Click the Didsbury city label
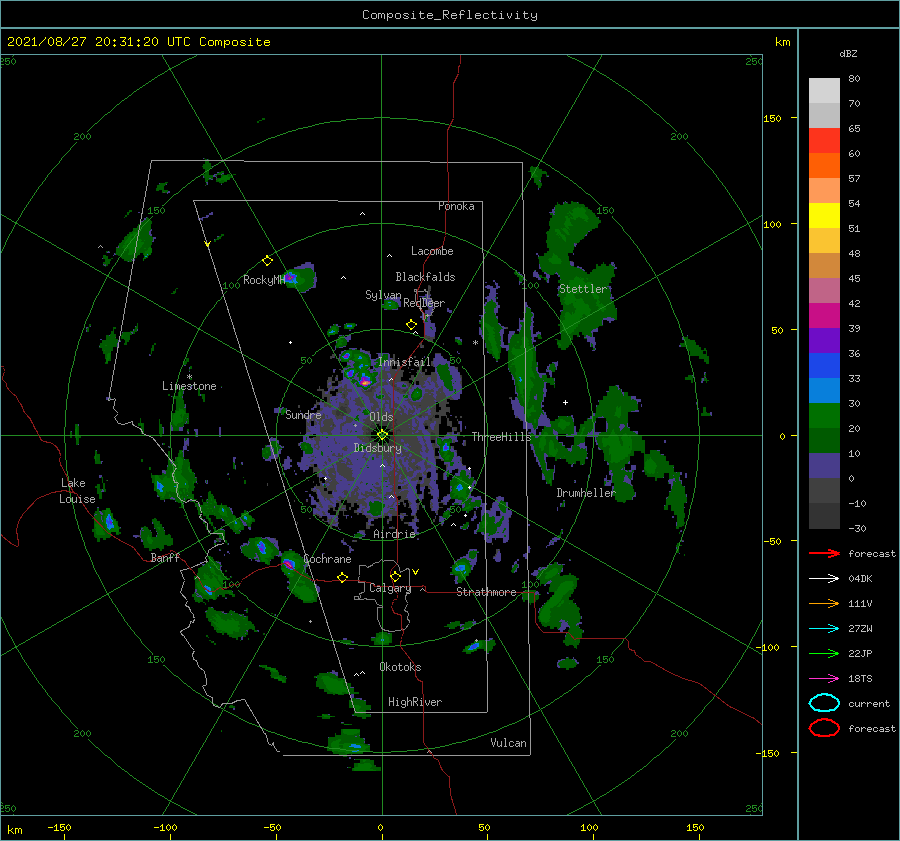900x841 pixels. click(377, 448)
